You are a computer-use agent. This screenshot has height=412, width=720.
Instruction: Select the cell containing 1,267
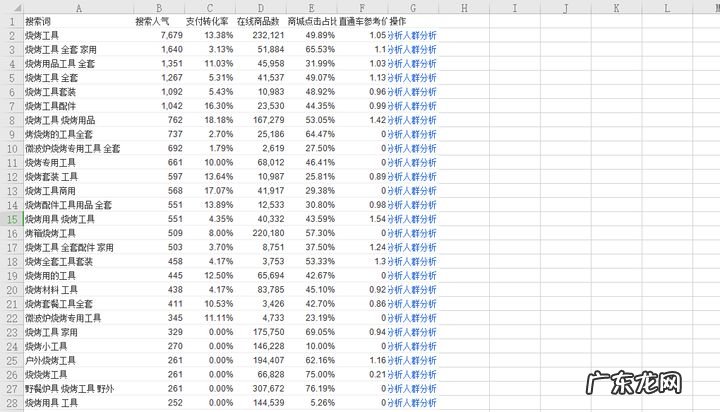pyautogui.click(x=159, y=78)
